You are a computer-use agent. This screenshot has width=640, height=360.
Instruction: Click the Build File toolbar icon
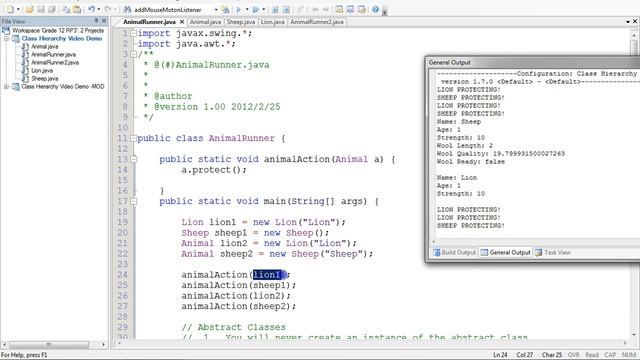pos(275,9)
